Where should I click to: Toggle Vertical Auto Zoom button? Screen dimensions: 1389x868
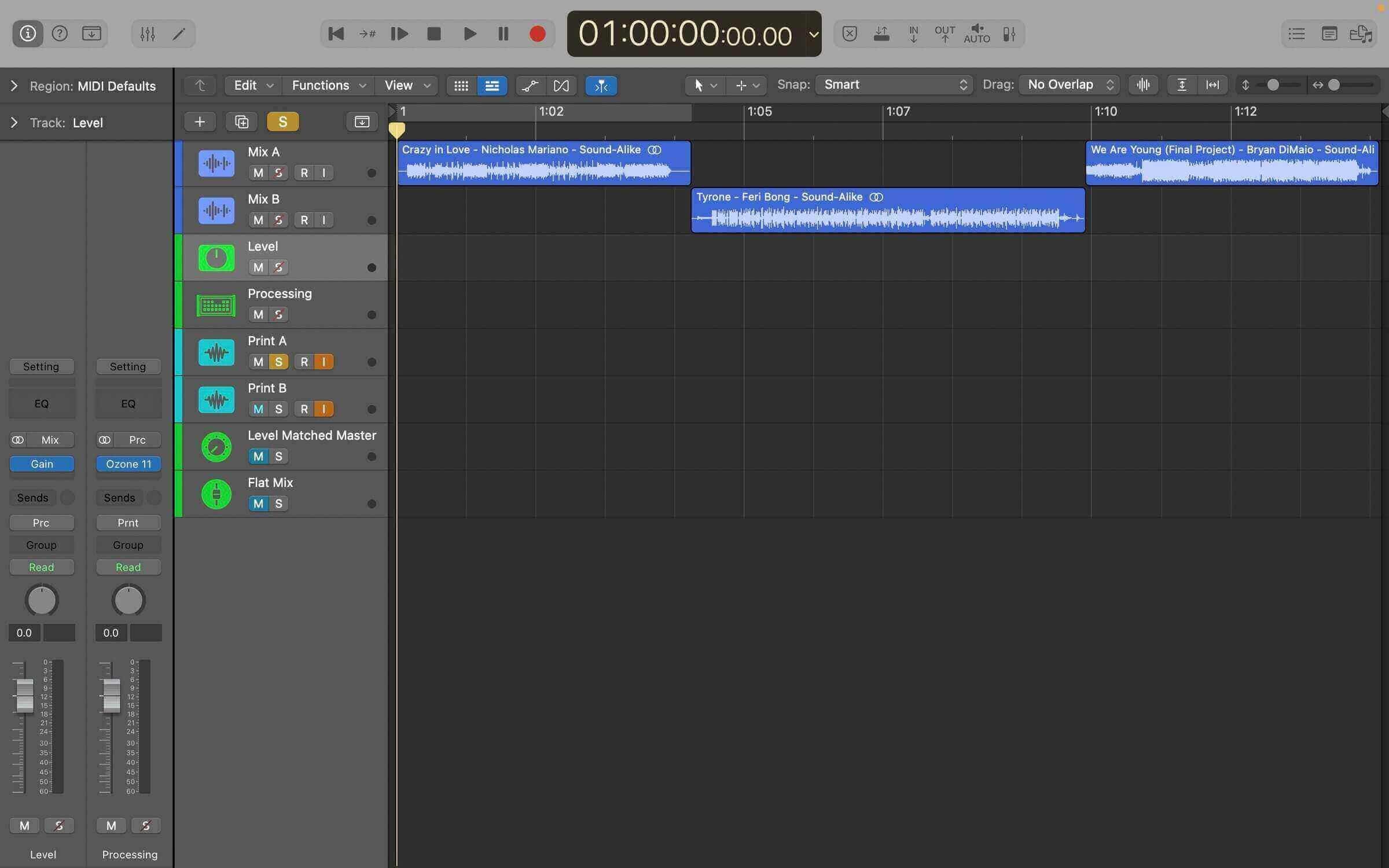1182,85
